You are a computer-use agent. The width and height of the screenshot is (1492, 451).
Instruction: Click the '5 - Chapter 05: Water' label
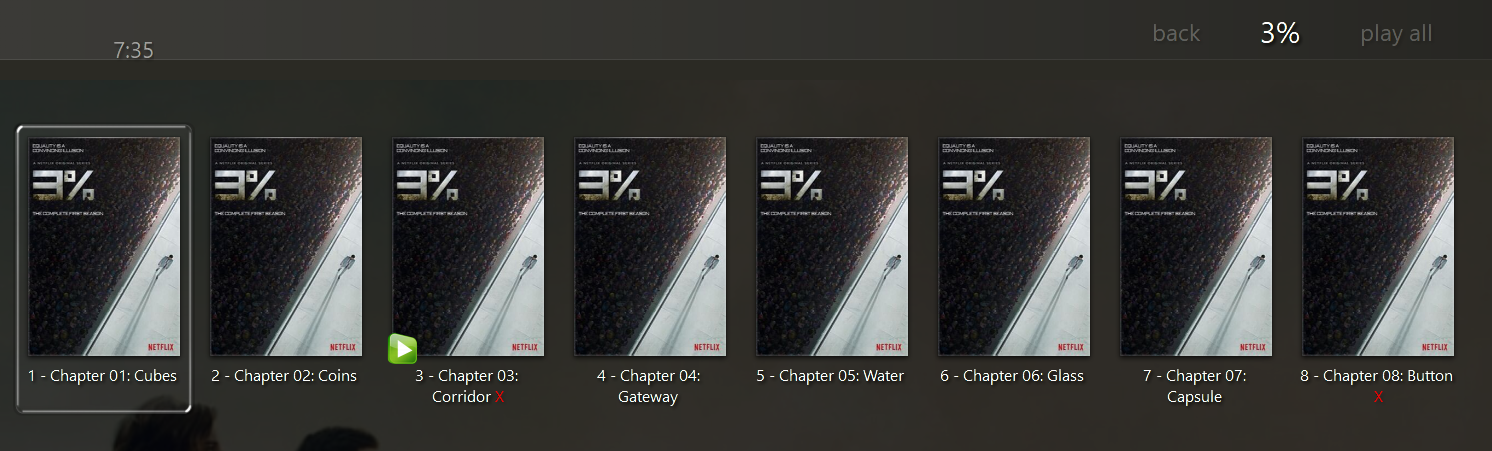coord(830,376)
